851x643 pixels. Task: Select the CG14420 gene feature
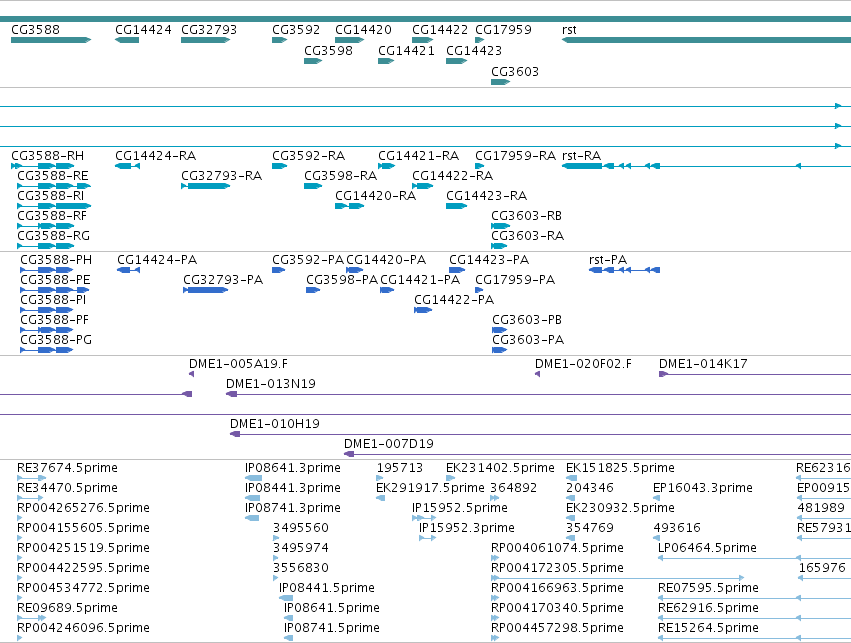point(350,40)
